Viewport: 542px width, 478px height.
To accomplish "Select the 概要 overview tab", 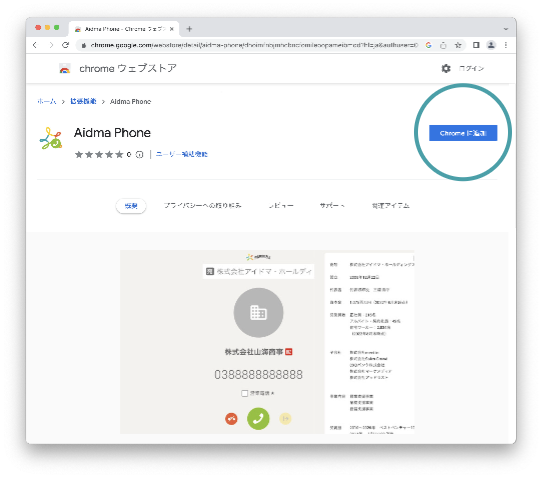I will click(131, 206).
